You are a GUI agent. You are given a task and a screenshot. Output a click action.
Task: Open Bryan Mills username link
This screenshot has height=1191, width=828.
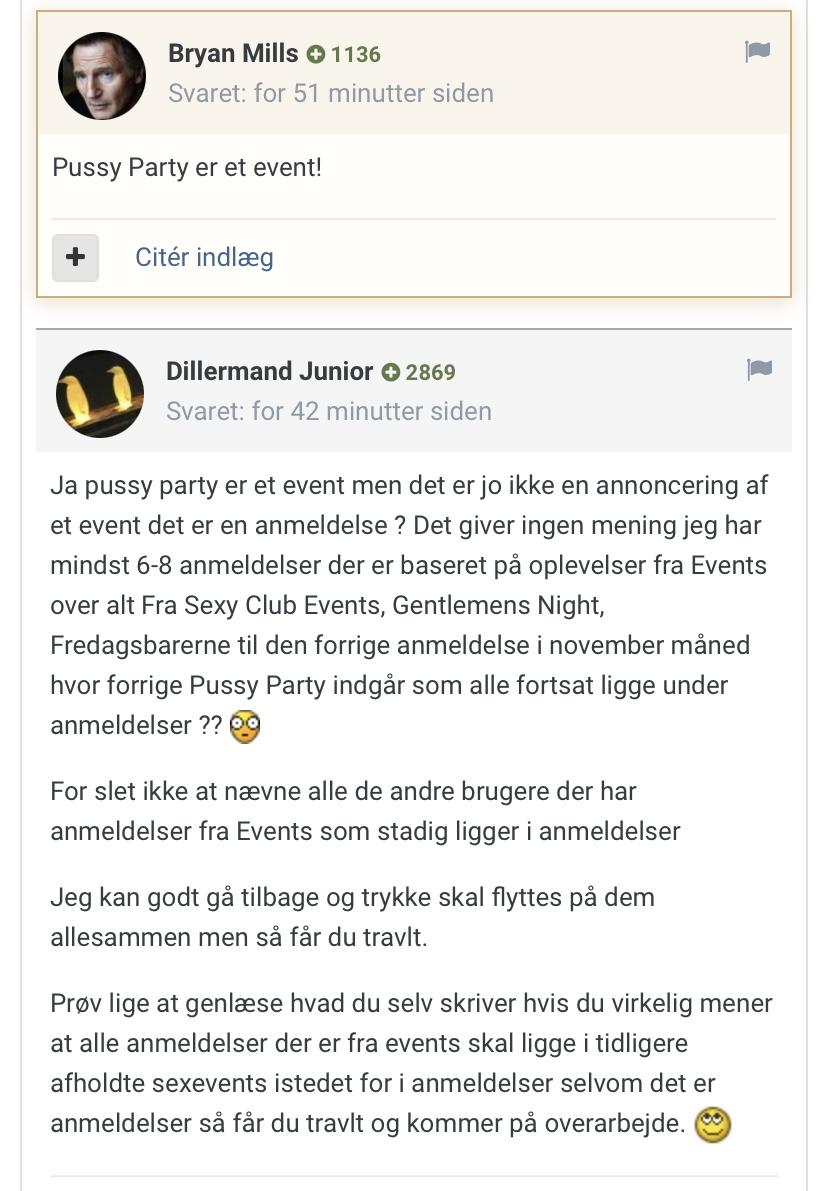[233, 53]
